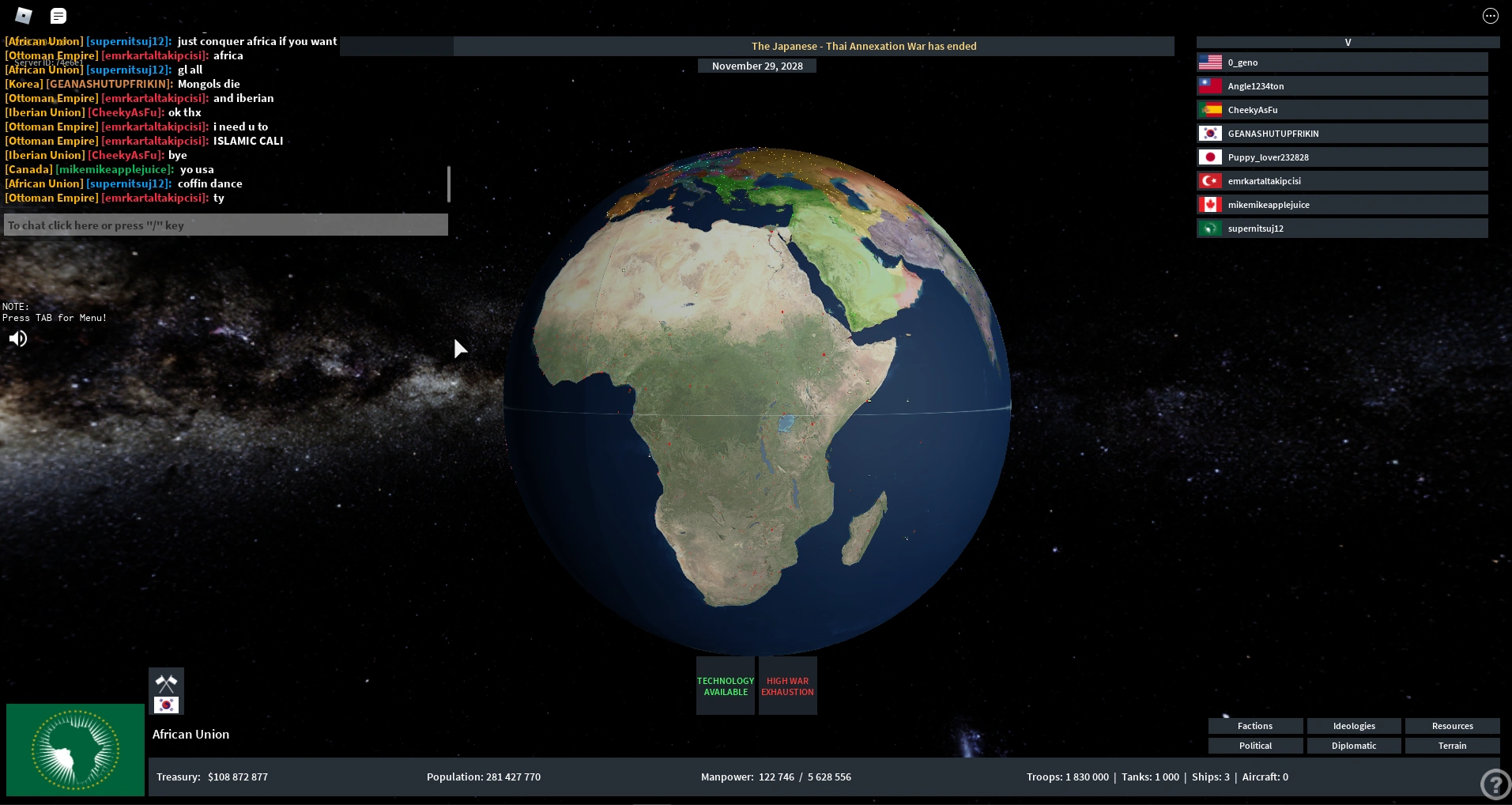The image size is (1512, 805).
Task: Select player Puppy_lover232828 in the list
Action: pyautogui.click(x=1342, y=157)
